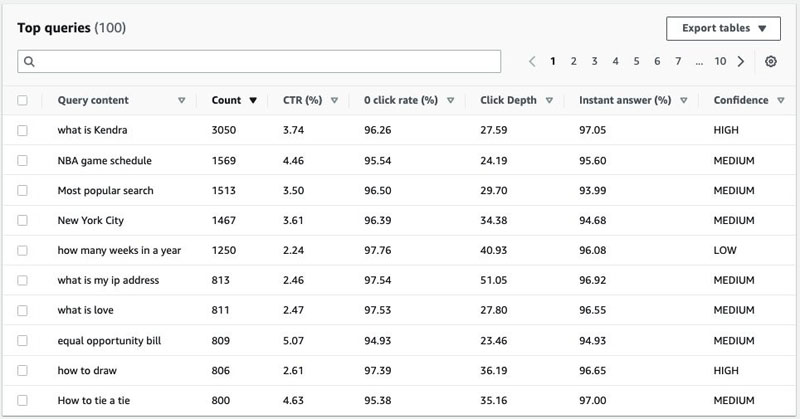Click the 'How to tie a tie' query

(x=93, y=401)
